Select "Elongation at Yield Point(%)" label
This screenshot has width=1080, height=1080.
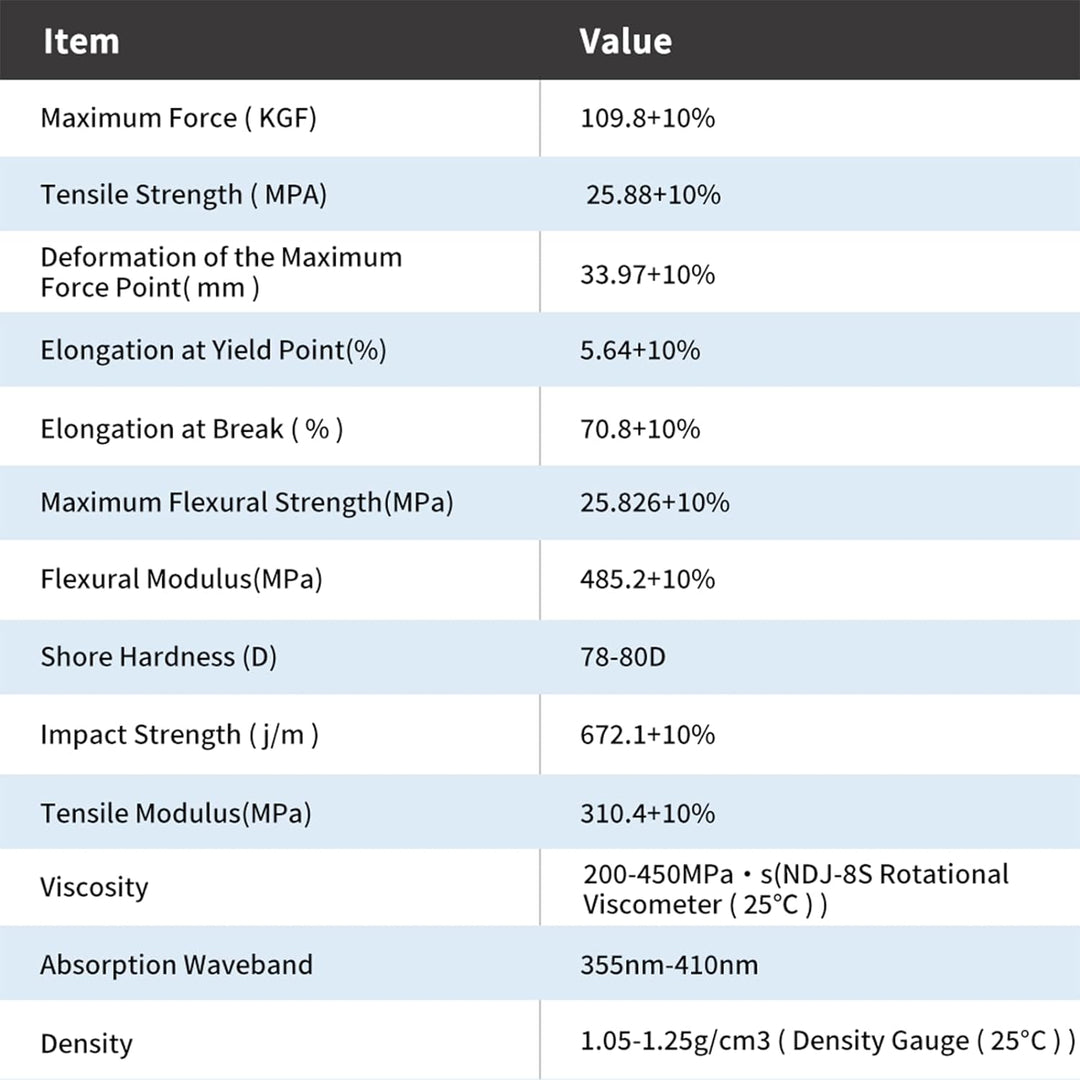point(213,350)
